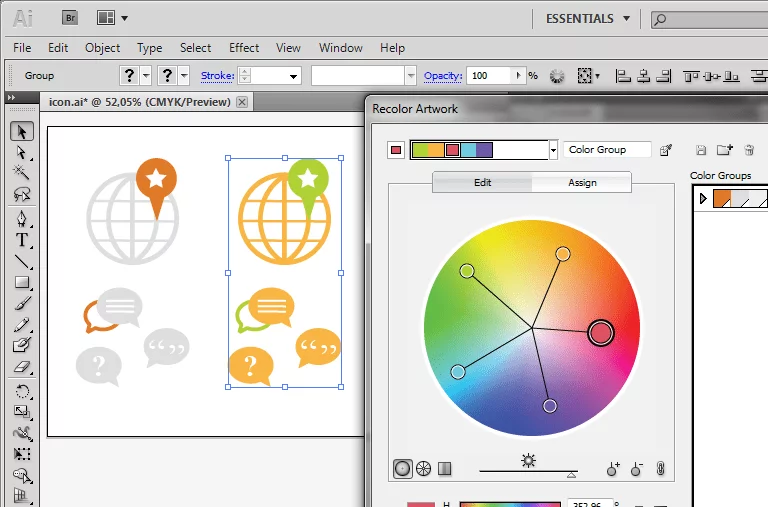Screen dimensions: 768x507
Task: Close the icon.ai document tab
Action: click(x=242, y=102)
